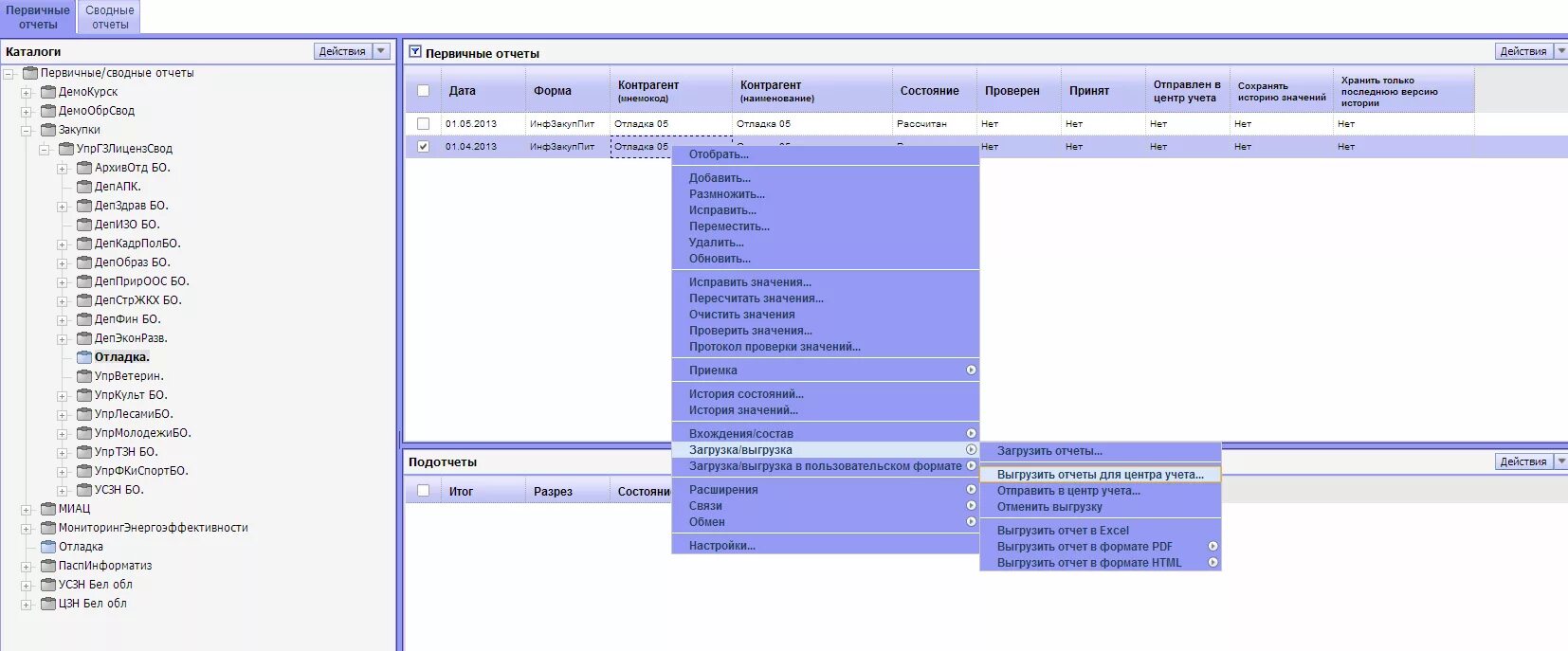Select the bold Отладка. tree item

coord(122,357)
